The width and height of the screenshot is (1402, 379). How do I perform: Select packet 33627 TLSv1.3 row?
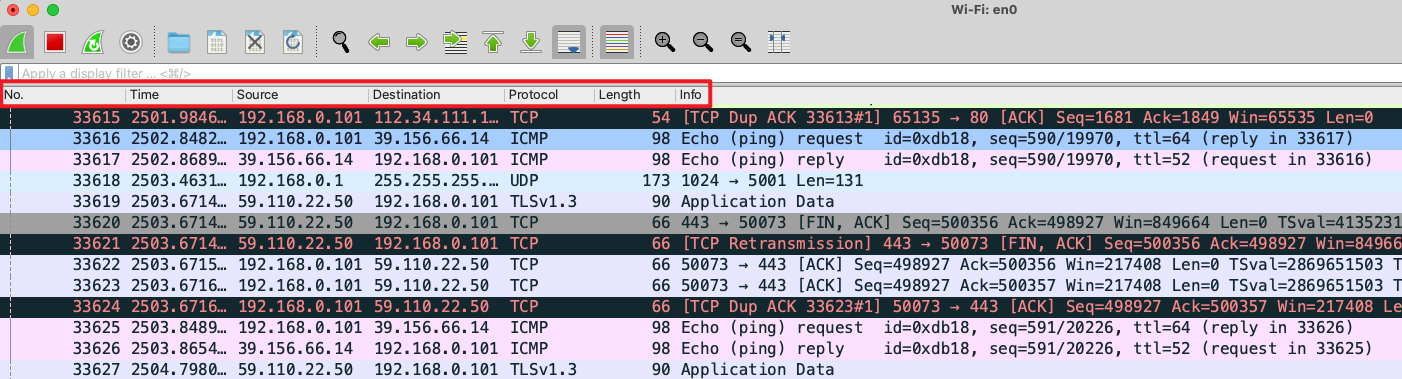tap(701, 369)
